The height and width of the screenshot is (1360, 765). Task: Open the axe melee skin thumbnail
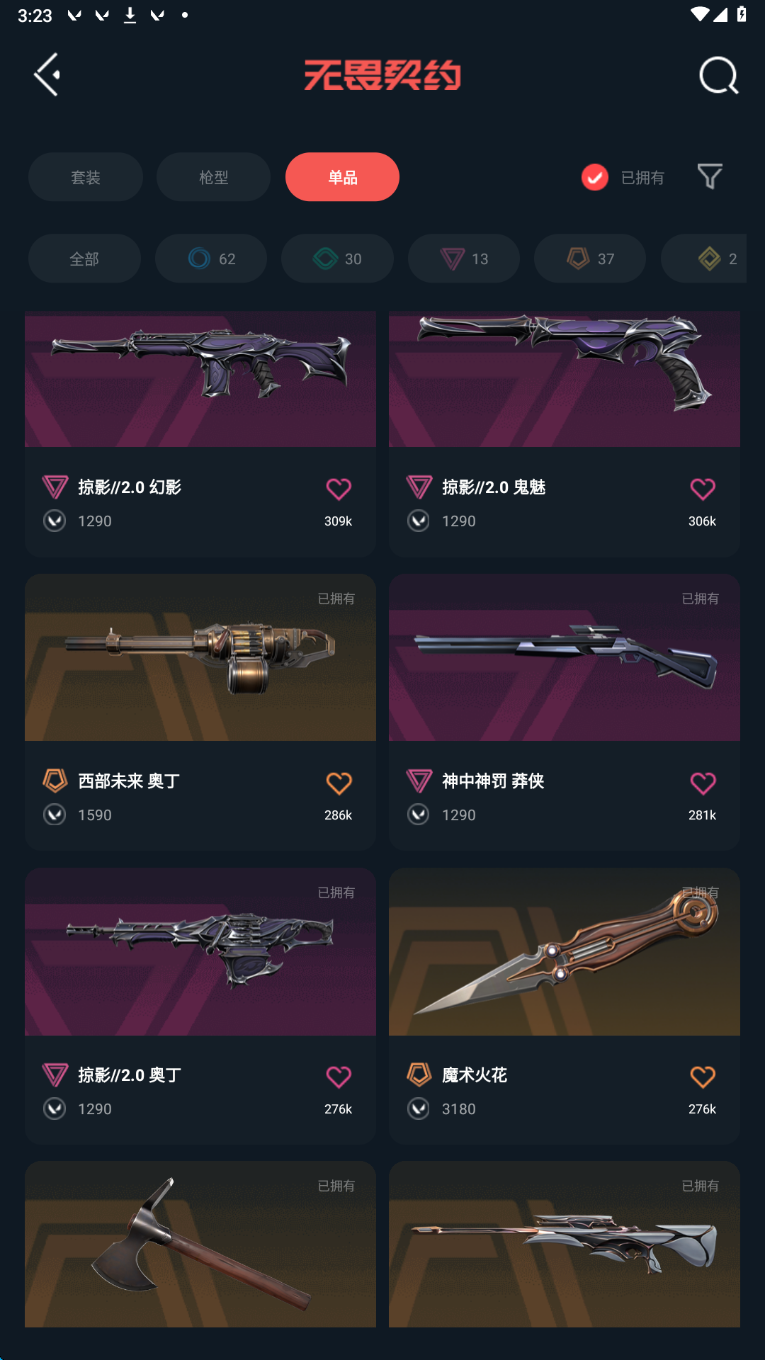click(x=200, y=1244)
